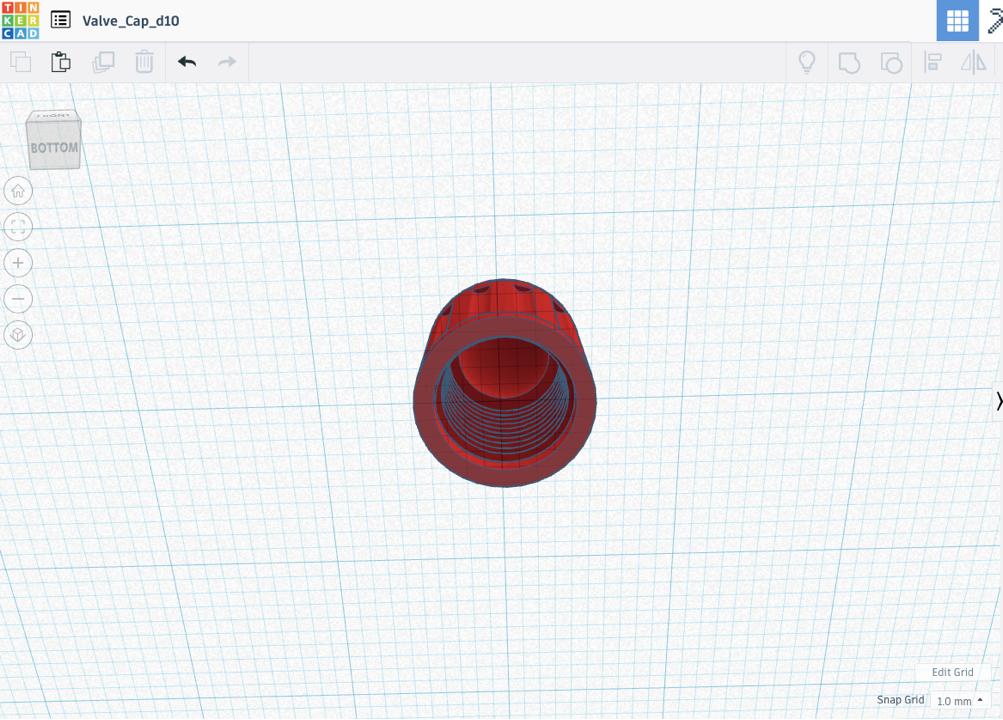Open the Snap Grid 1.0 mm dropdown
This screenshot has height=720, width=1003.
pyautogui.click(x=960, y=701)
